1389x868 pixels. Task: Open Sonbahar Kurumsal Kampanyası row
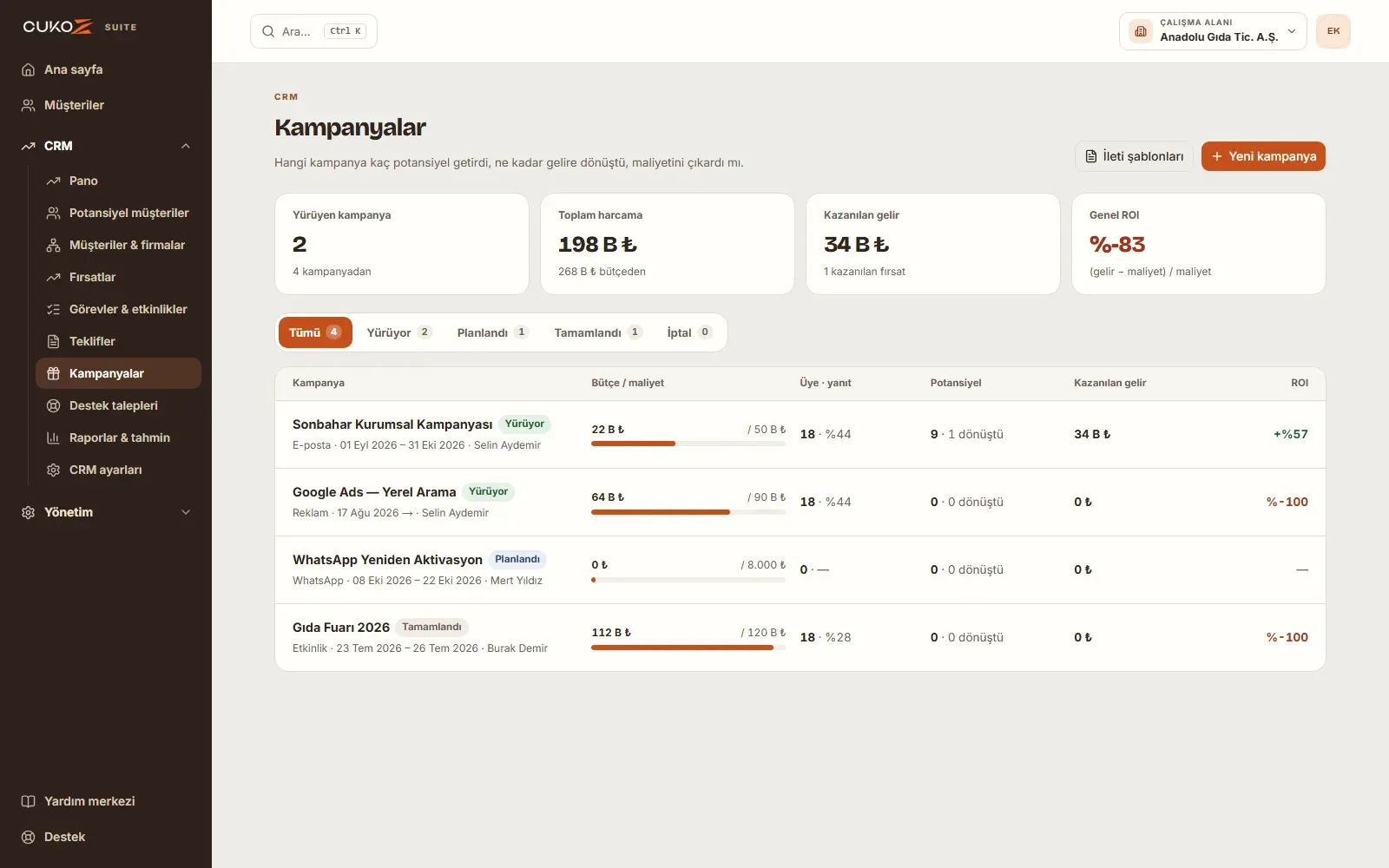tap(800, 434)
